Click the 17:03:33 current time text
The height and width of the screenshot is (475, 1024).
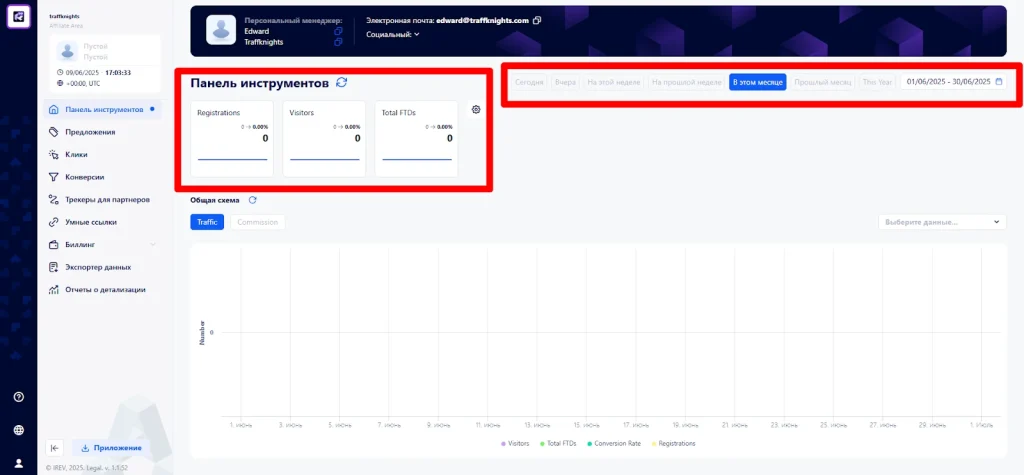118,73
